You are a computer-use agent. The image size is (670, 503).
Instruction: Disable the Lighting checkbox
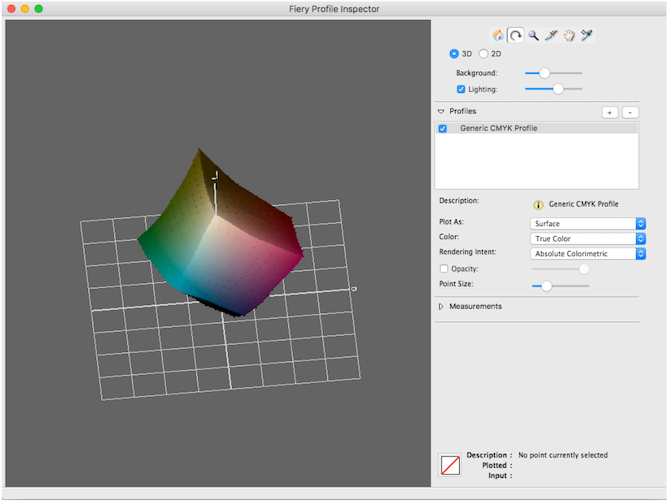pyautogui.click(x=461, y=89)
